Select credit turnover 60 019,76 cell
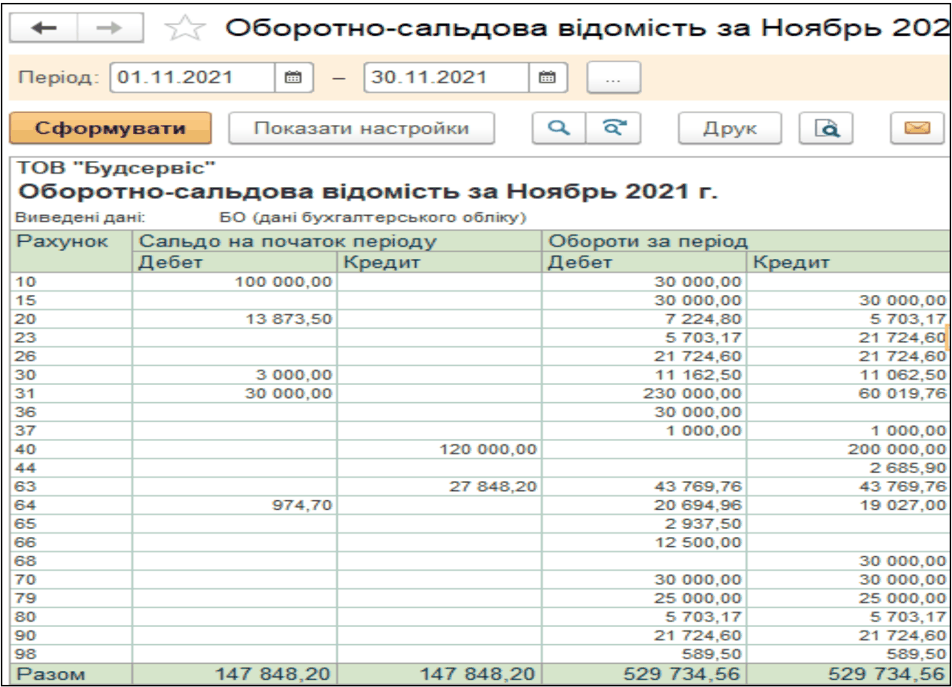Screen dimensions: 952x687 pyautogui.click(x=849, y=393)
